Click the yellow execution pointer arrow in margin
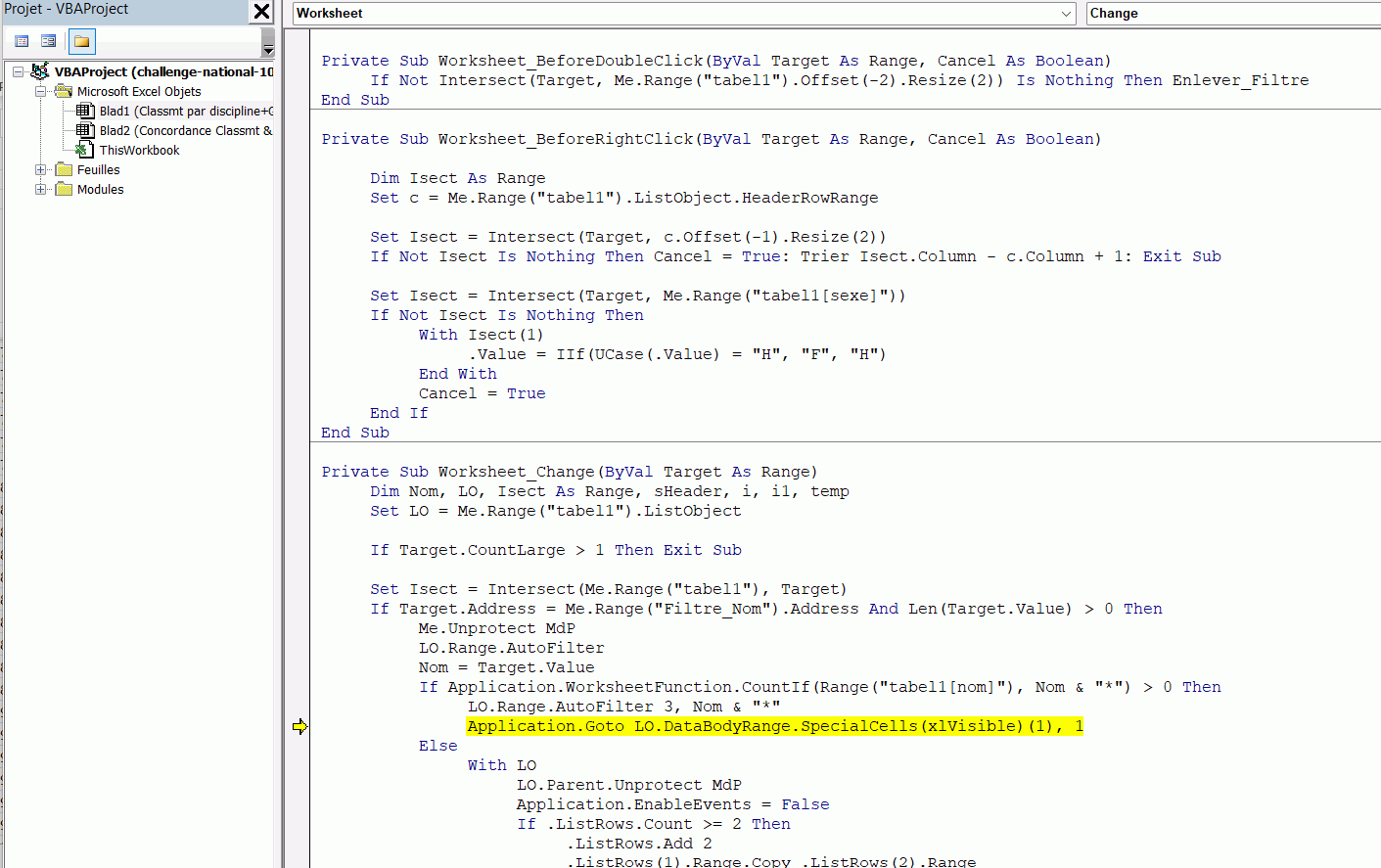This screenshot has width=1381, height=868. [x=299, y=726]
